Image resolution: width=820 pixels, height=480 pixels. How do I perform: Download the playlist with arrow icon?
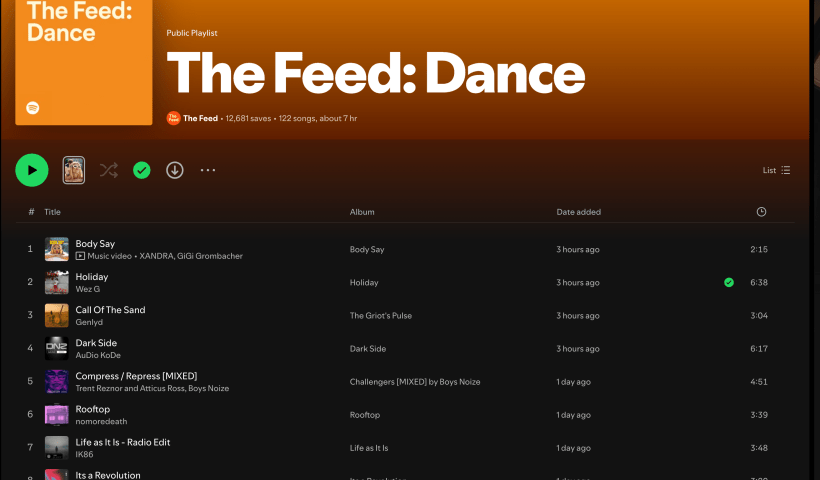175,170
